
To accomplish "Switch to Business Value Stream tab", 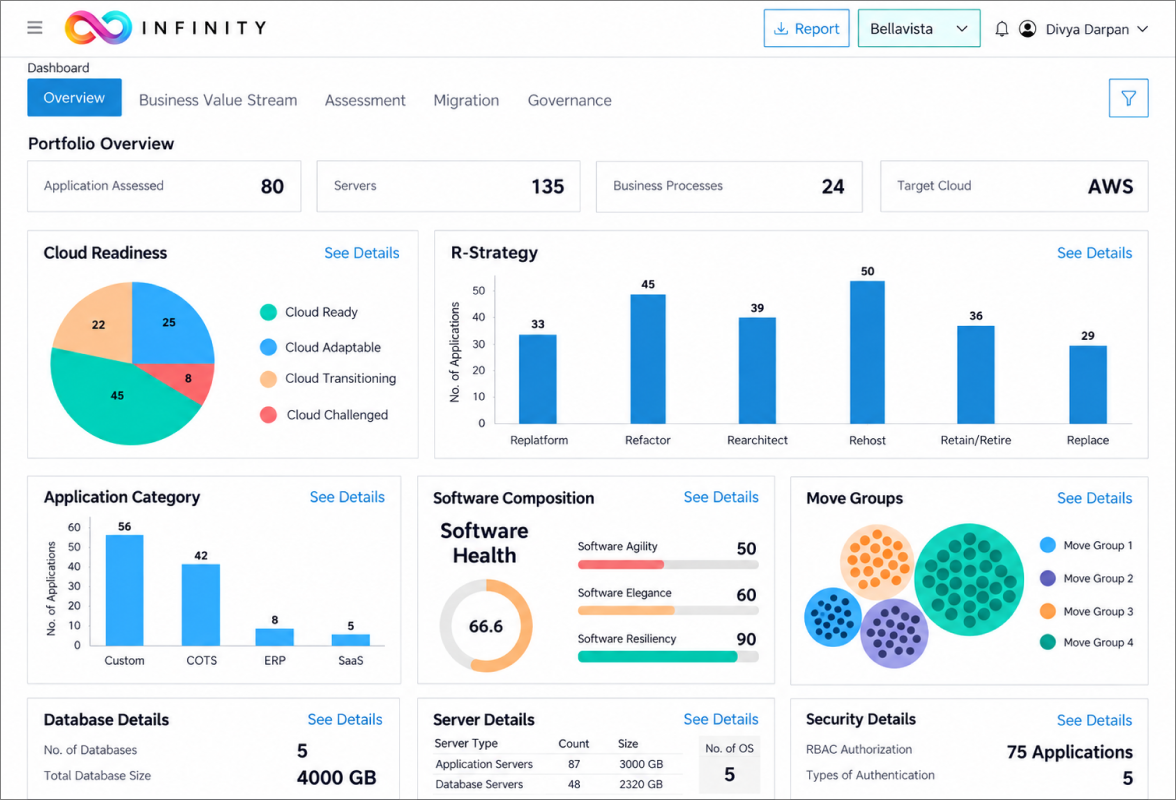I will point(218,100).
